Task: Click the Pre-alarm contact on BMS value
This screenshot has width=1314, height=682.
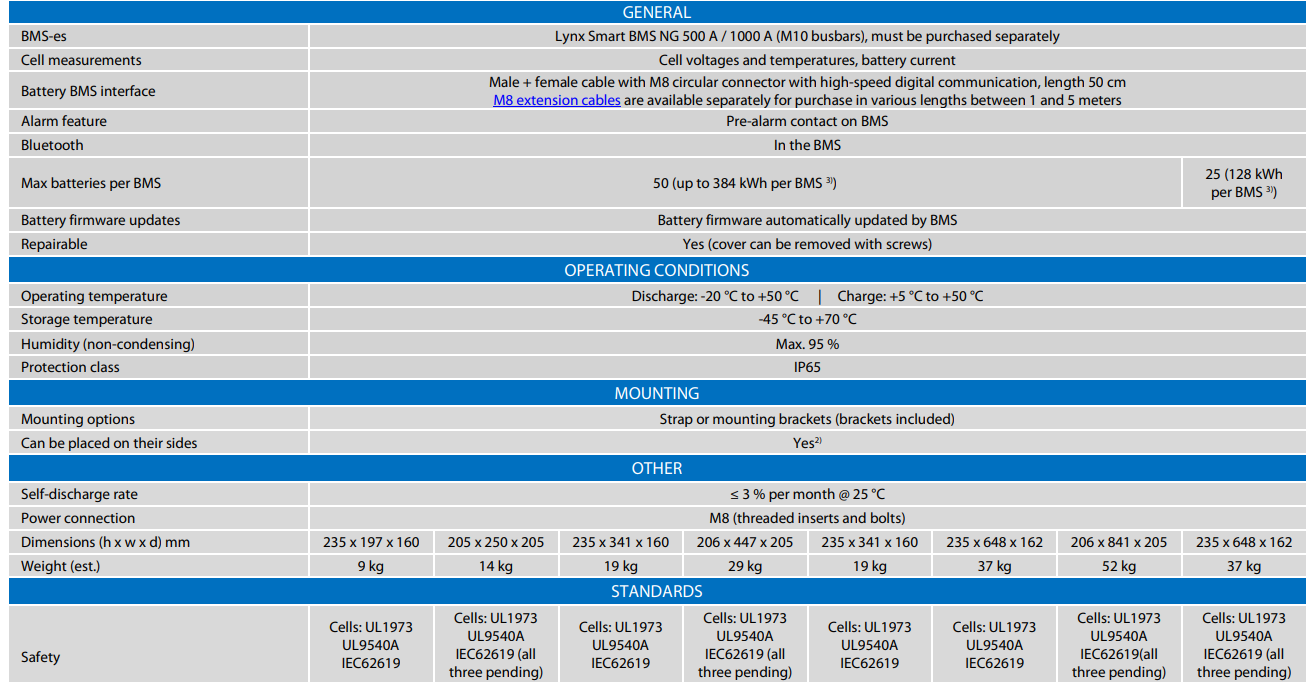Action: click(x=806, y=121)
